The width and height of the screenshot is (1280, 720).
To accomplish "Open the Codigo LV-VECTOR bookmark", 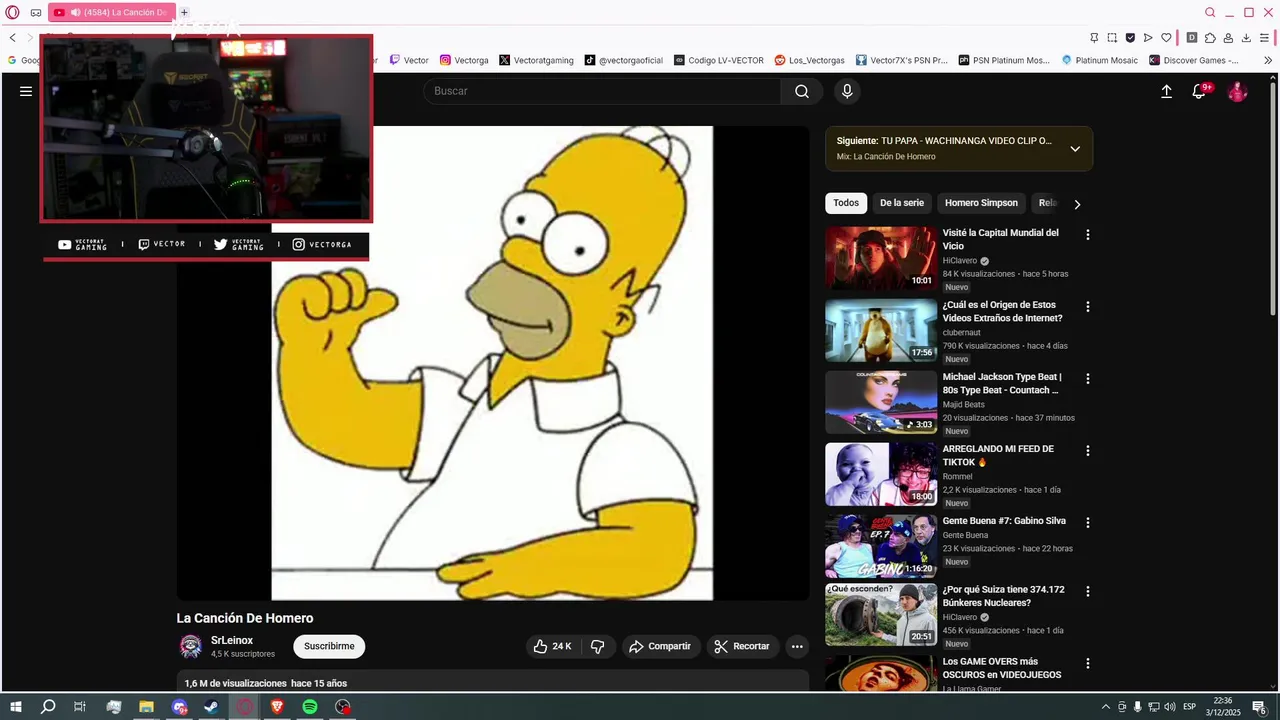I will pyautogui.click(x=719, y=60).
